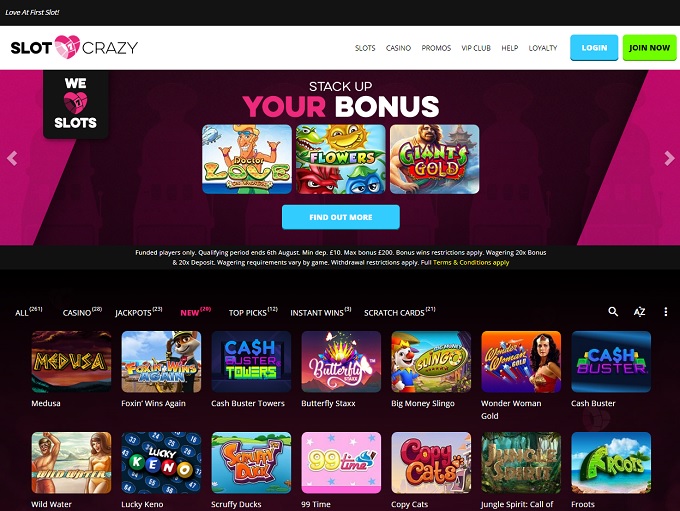Open the Promos navigation menu

point(436,48)
